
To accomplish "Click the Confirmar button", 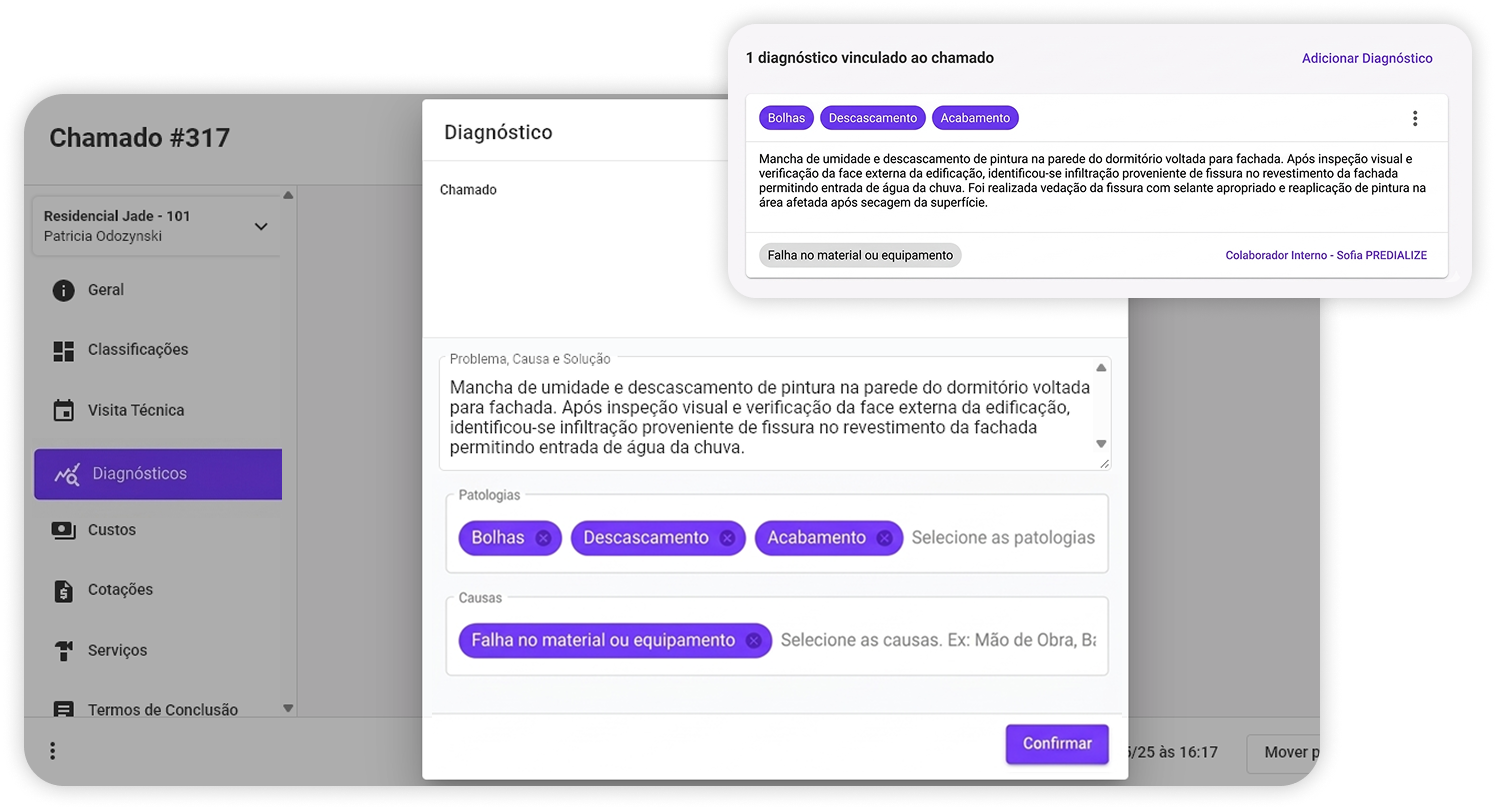I will [x=1056, y=744].
